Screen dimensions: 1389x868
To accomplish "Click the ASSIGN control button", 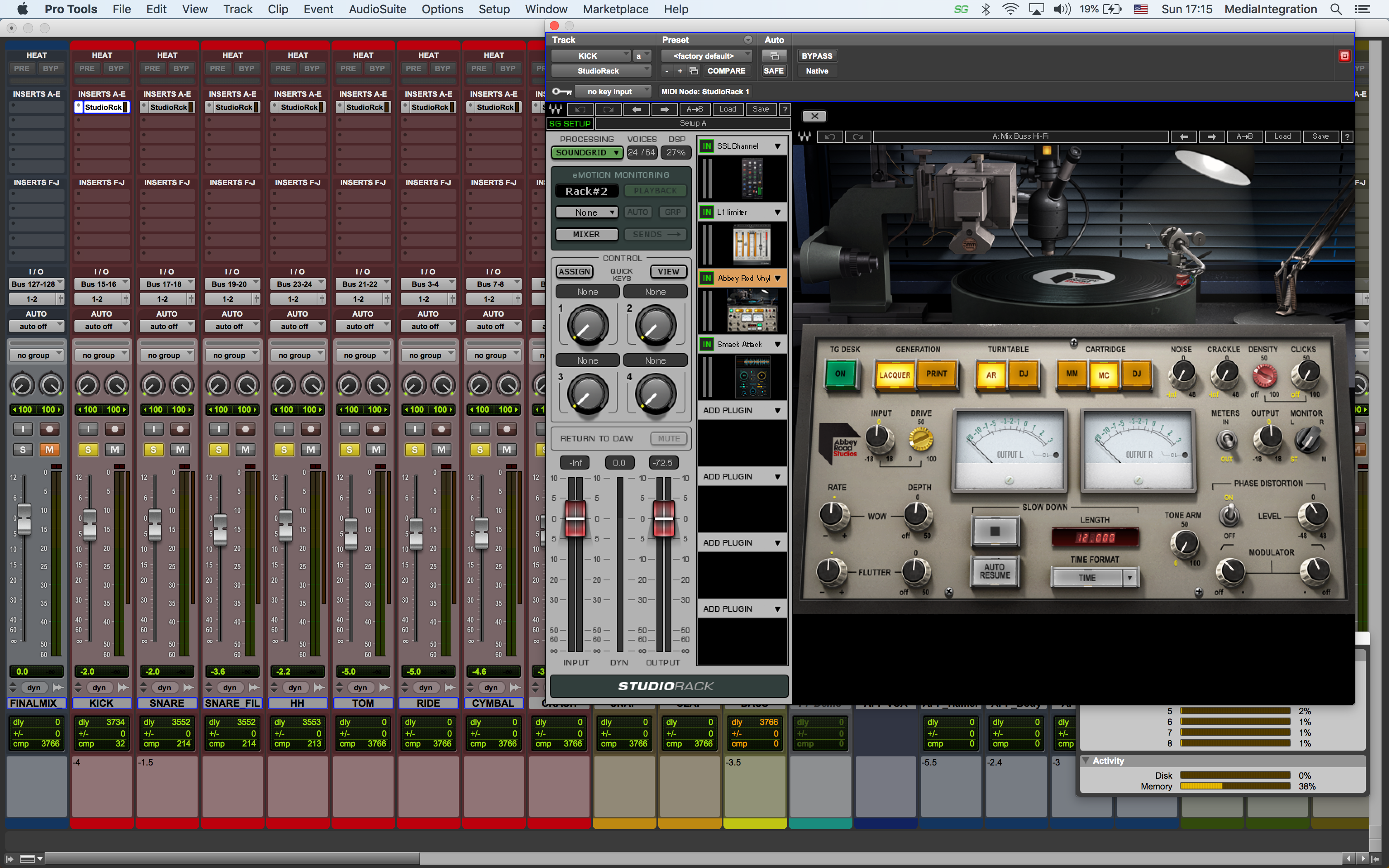I will tap(574, 272).
